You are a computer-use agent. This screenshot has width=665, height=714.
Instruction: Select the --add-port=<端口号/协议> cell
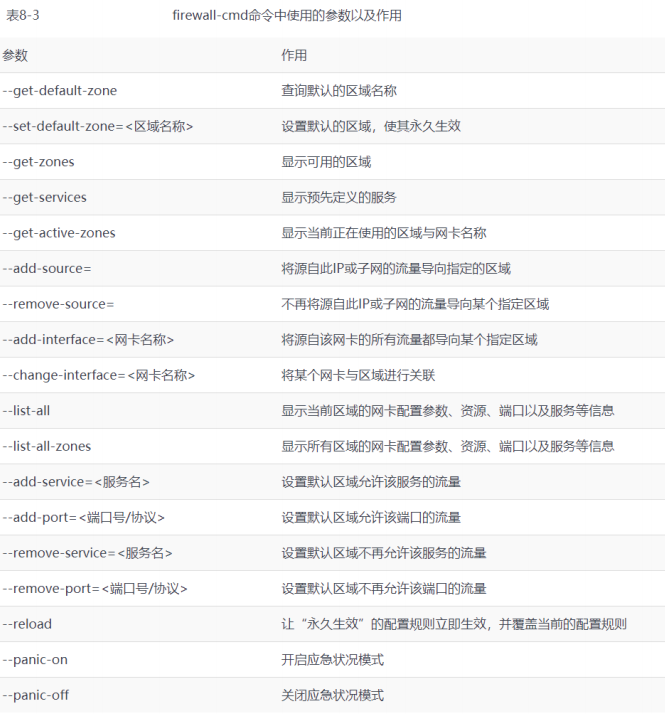(83, 517)
